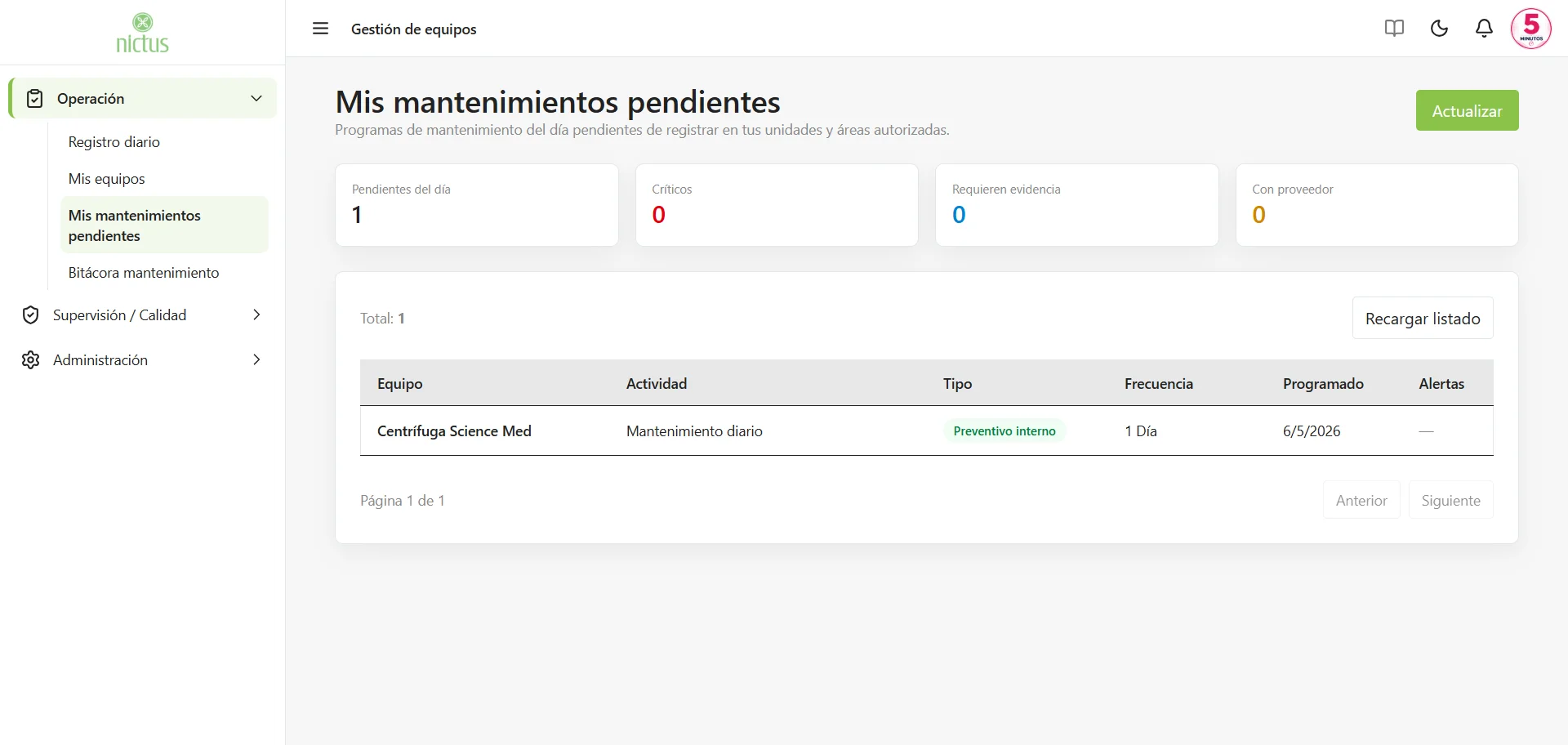1568x745 pixels.
Task: Click the Programado column header
Action: click(1323, 384)
